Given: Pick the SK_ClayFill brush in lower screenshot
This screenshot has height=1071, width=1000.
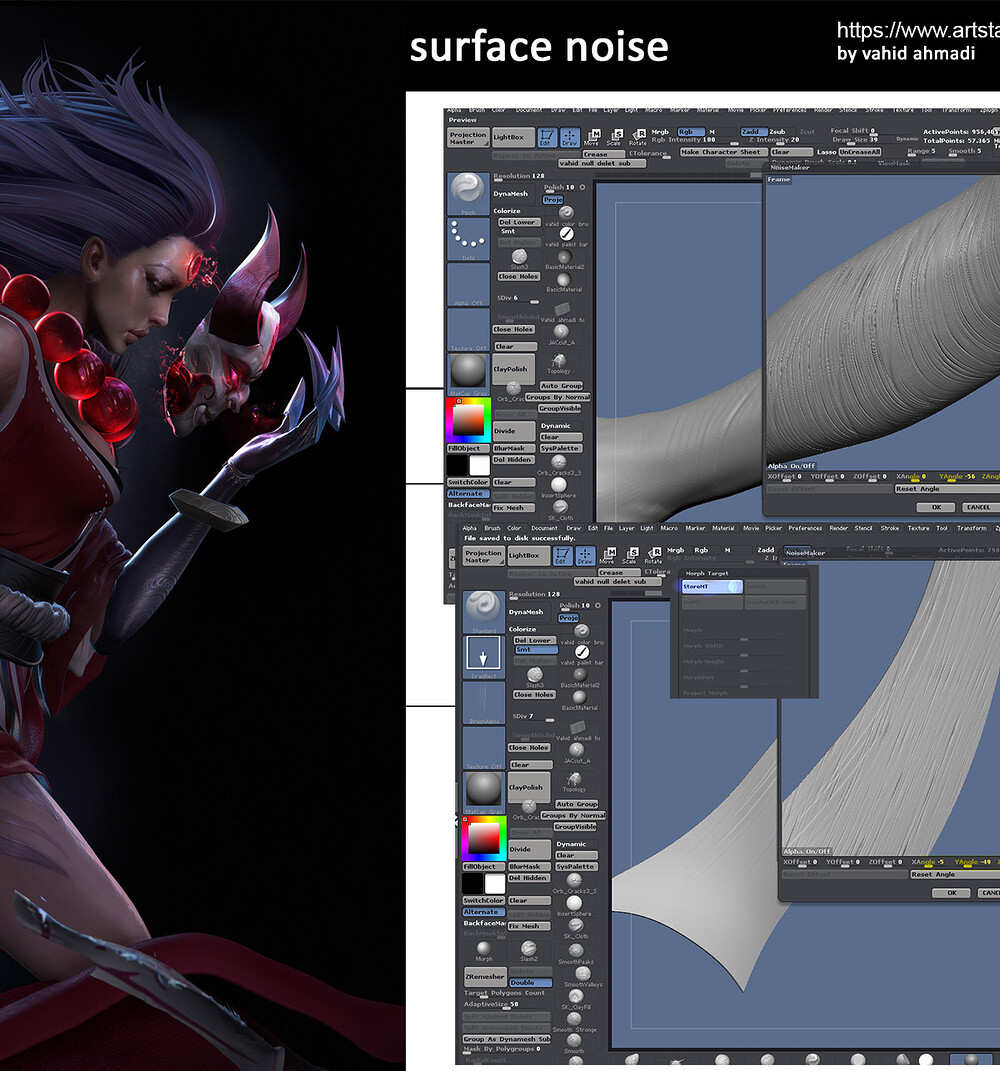Looking at the screenshot, I should 576,999.
